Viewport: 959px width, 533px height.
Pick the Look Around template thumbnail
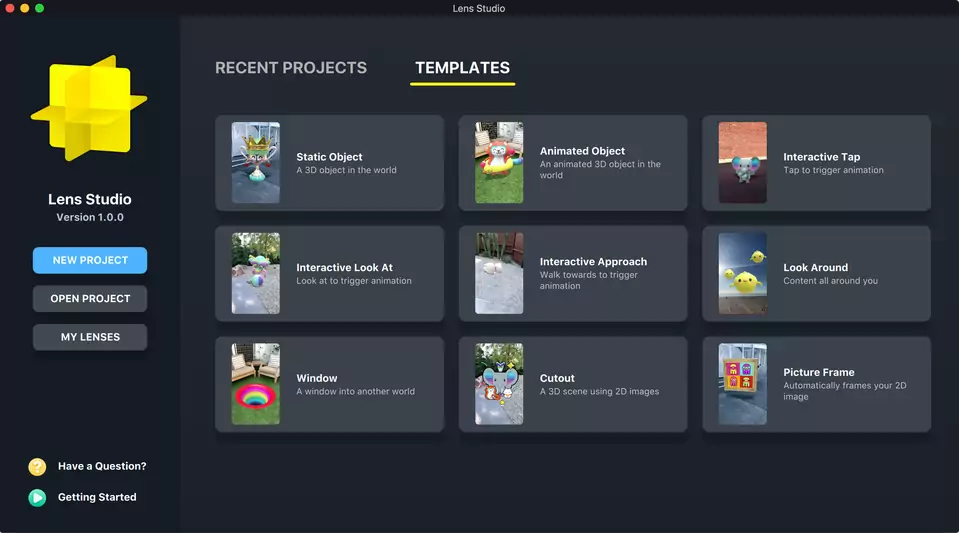coord(742,273)
